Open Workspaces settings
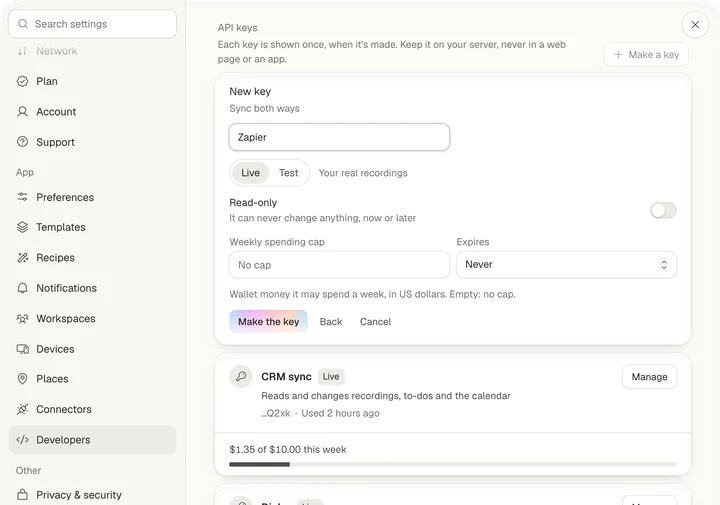The width and height of the screenshot is (720, 505). [92, 319]
